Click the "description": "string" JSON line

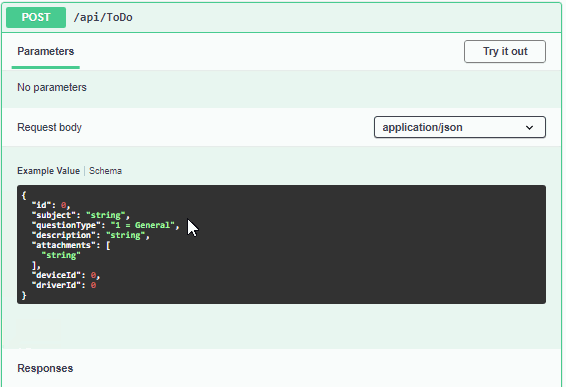coord(90,235)
